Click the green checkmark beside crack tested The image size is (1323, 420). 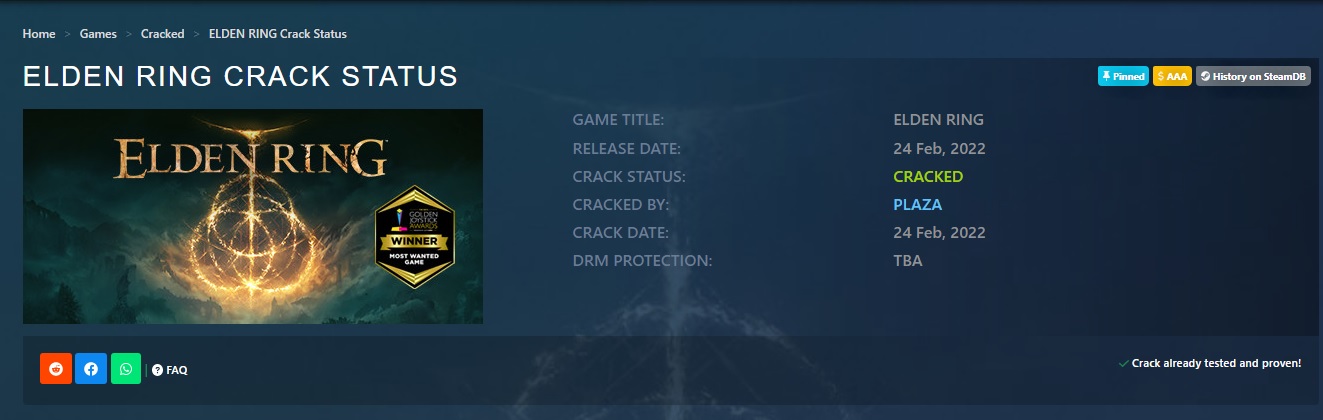pyautogui.click(x=1124, y=364)
